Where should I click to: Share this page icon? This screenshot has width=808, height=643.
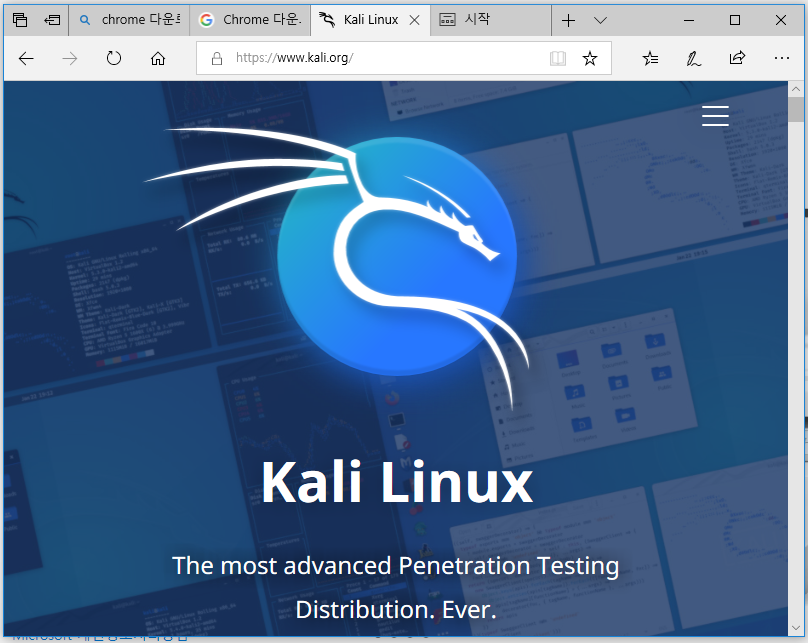coord(737,58)
